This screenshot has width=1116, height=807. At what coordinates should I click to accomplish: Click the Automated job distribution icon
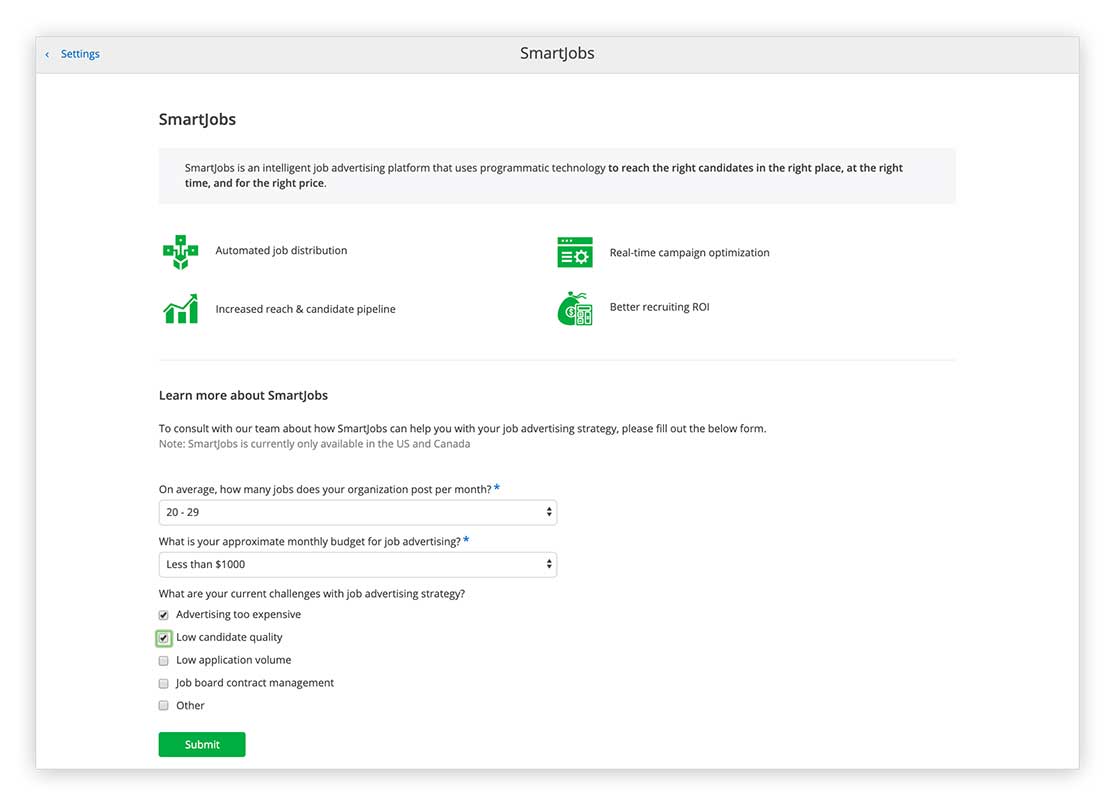coord(180,252)
